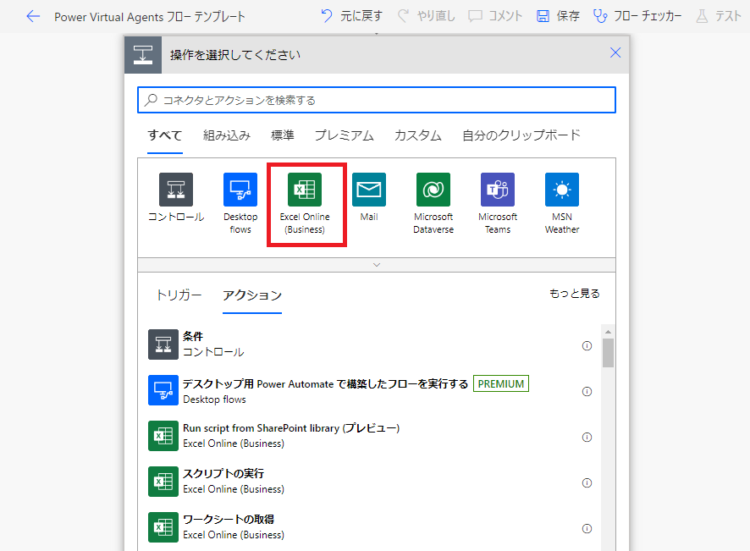The width and height of the screenshot is (750, 551).
Task: Choose the Microsoft Dataverse connector
Action: click(x=433, y=204)
